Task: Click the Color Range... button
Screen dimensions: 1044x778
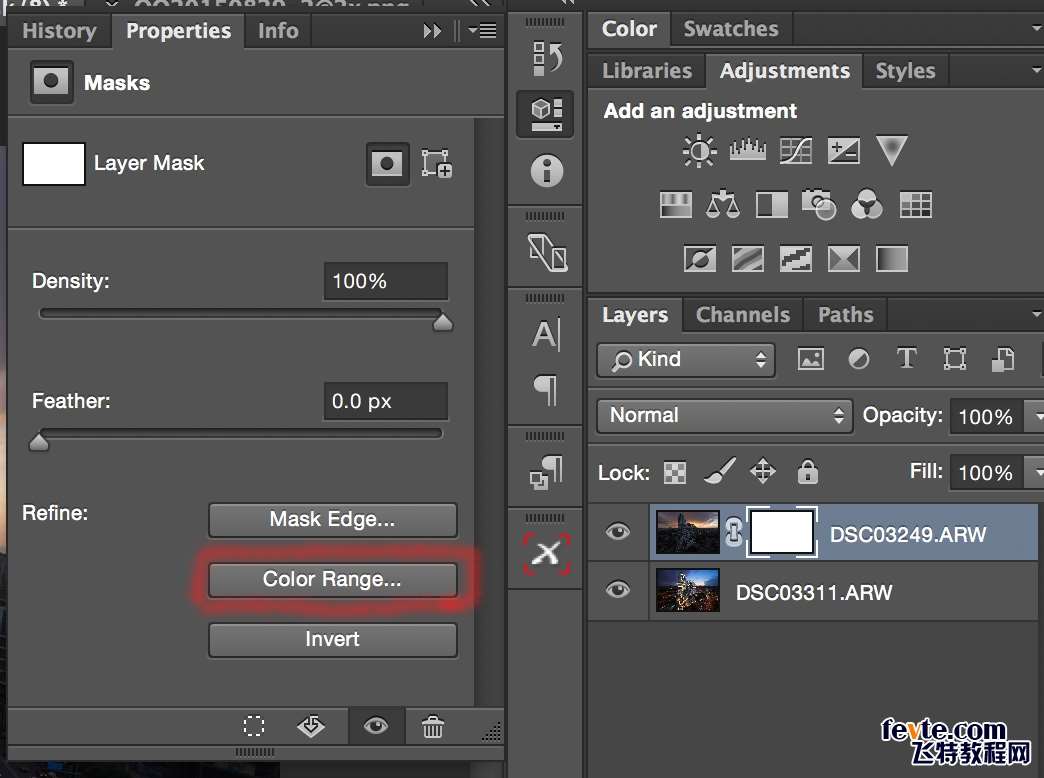Action: [332, 579]
